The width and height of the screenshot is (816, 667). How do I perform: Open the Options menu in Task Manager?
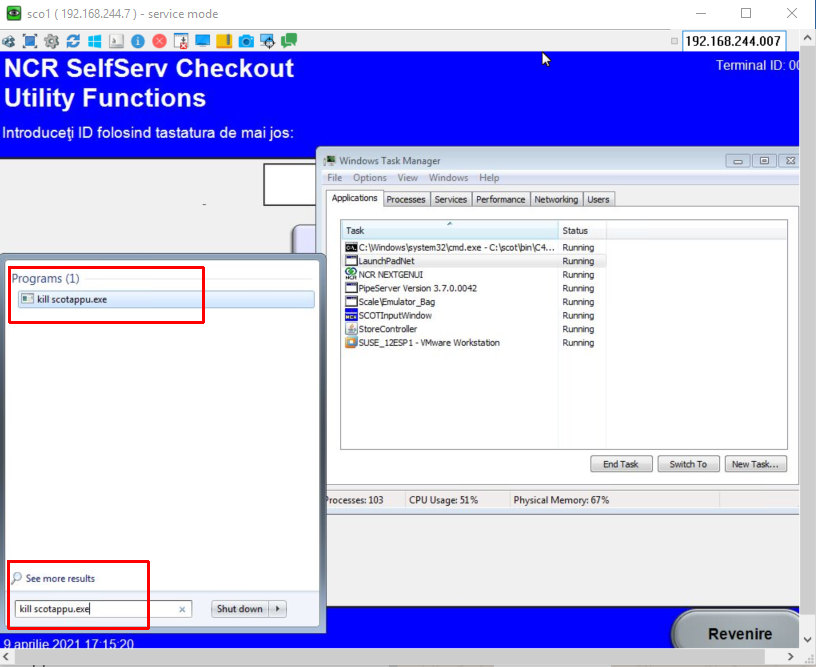coord(369,177)
